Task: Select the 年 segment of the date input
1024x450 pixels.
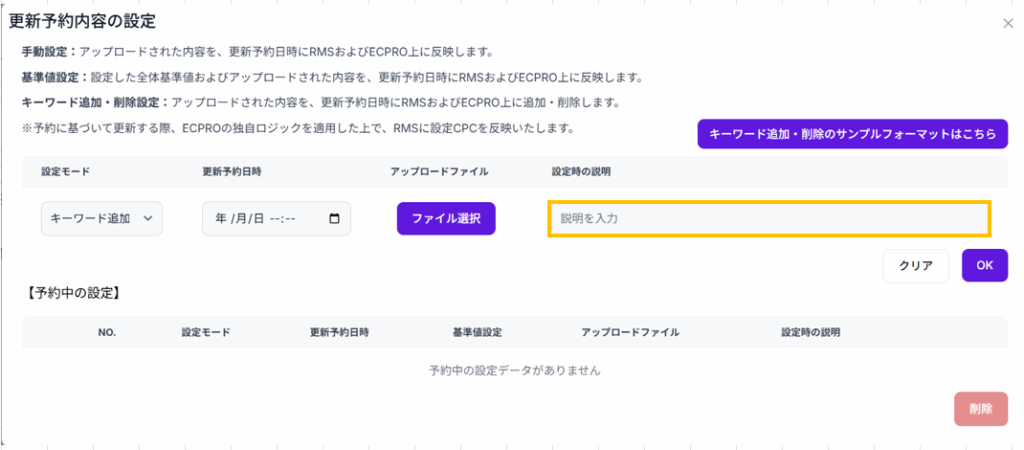Action: [x=219, y=218]
